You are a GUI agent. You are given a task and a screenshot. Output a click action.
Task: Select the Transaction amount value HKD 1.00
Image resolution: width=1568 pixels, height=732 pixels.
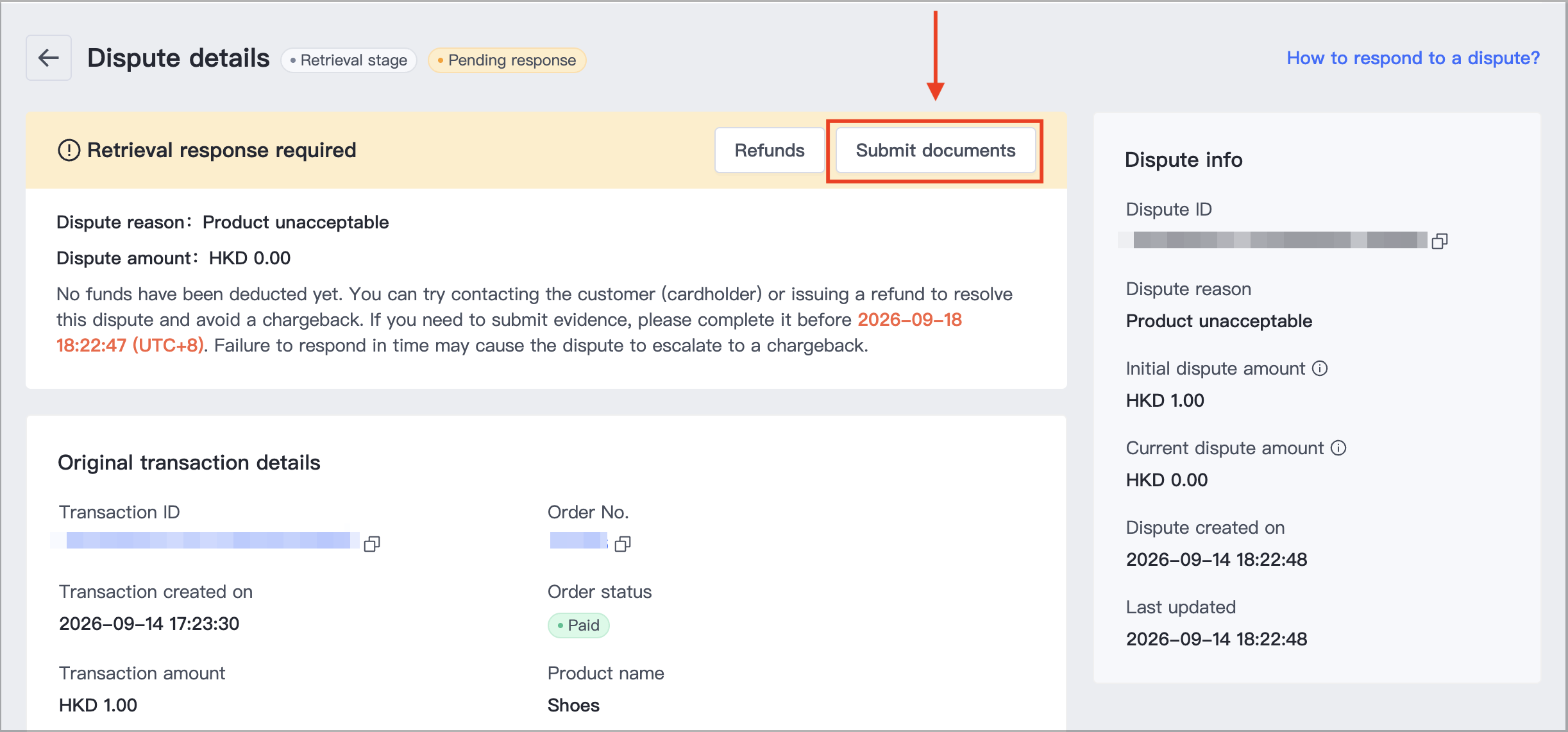pos(98,705)
